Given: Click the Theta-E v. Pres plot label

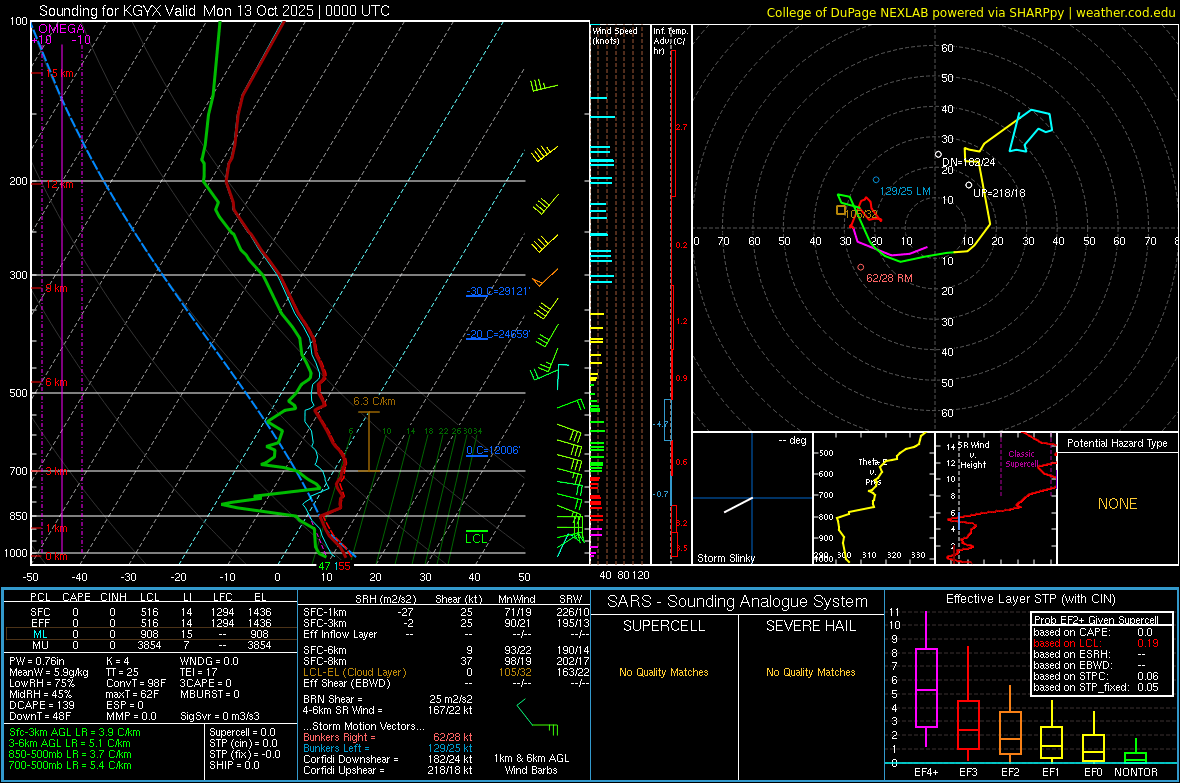Looking at the screenshot, I should click(x=873, y=471).
